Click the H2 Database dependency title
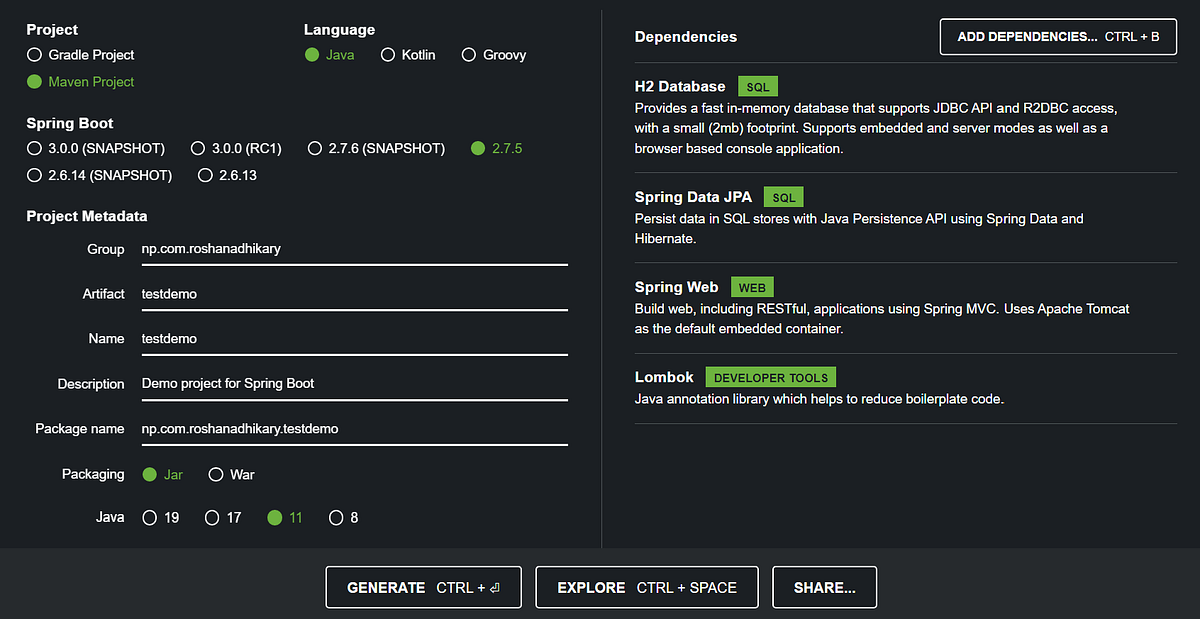The image size is (1200, 619). coord(680,87)
